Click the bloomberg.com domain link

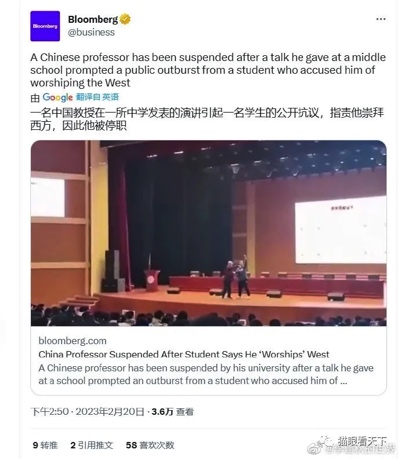[x=72, y=341]
